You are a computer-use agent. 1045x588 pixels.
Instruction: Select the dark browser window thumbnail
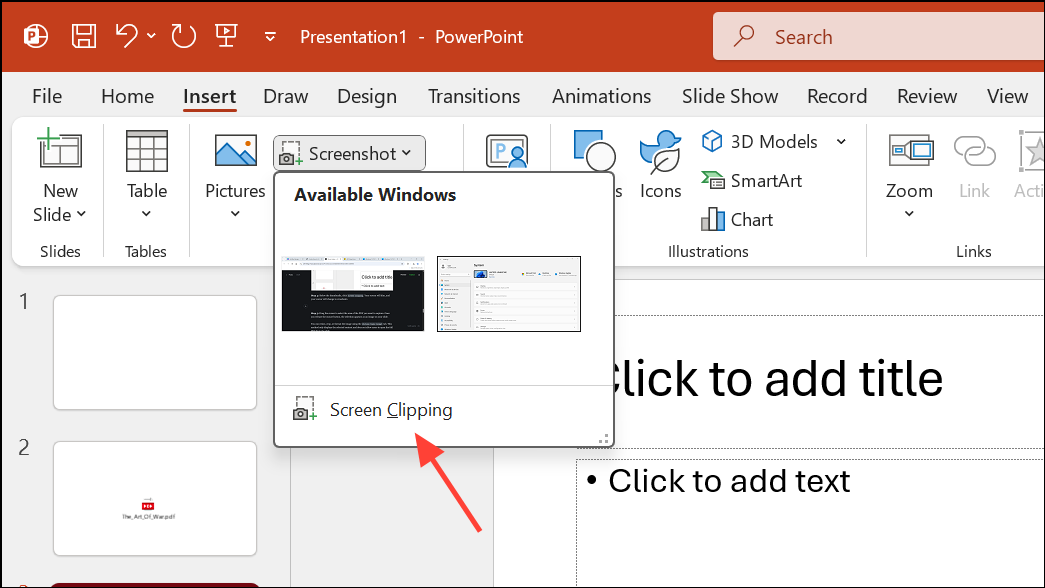353,294
